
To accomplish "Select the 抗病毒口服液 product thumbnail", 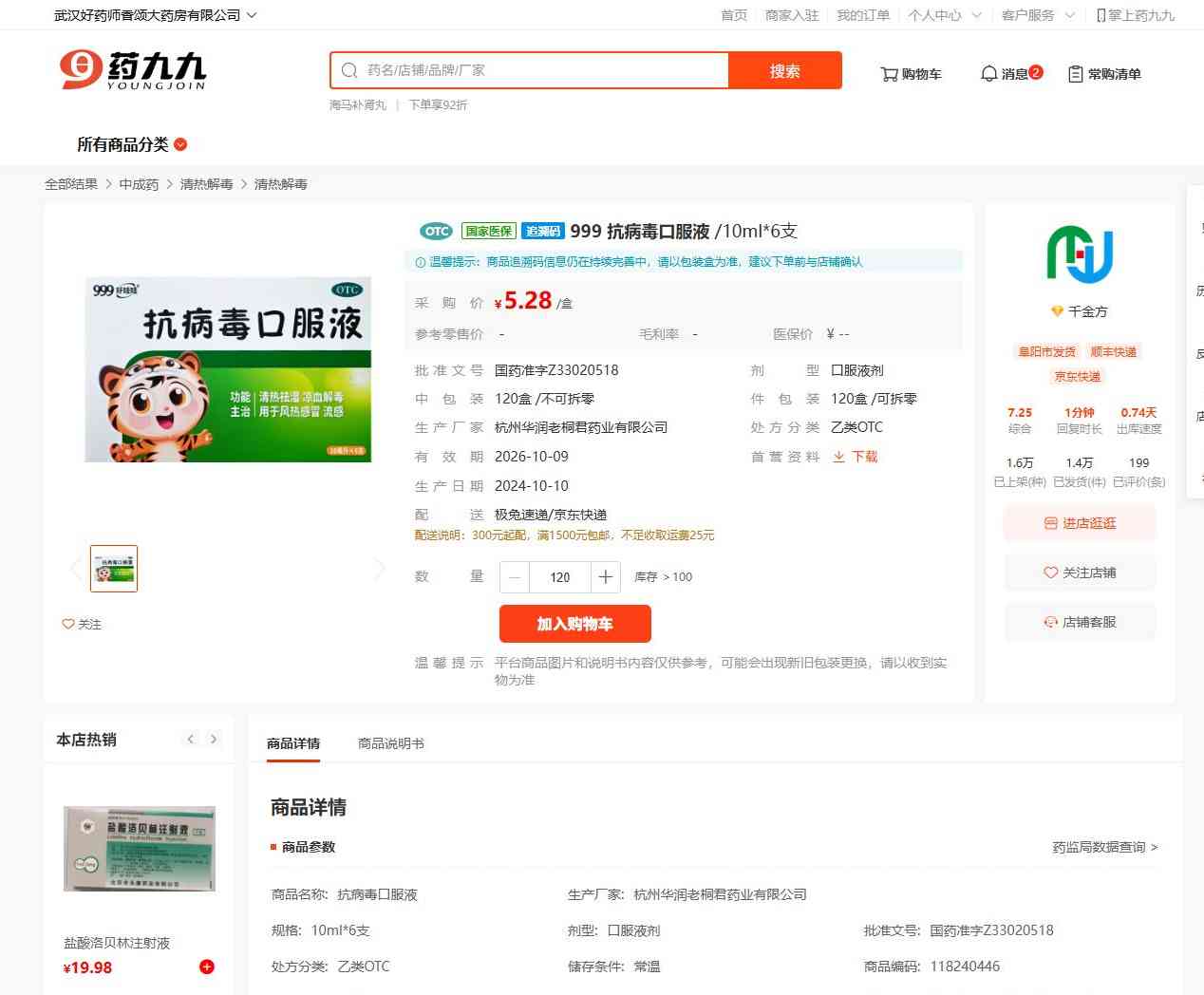I will 114,569.
